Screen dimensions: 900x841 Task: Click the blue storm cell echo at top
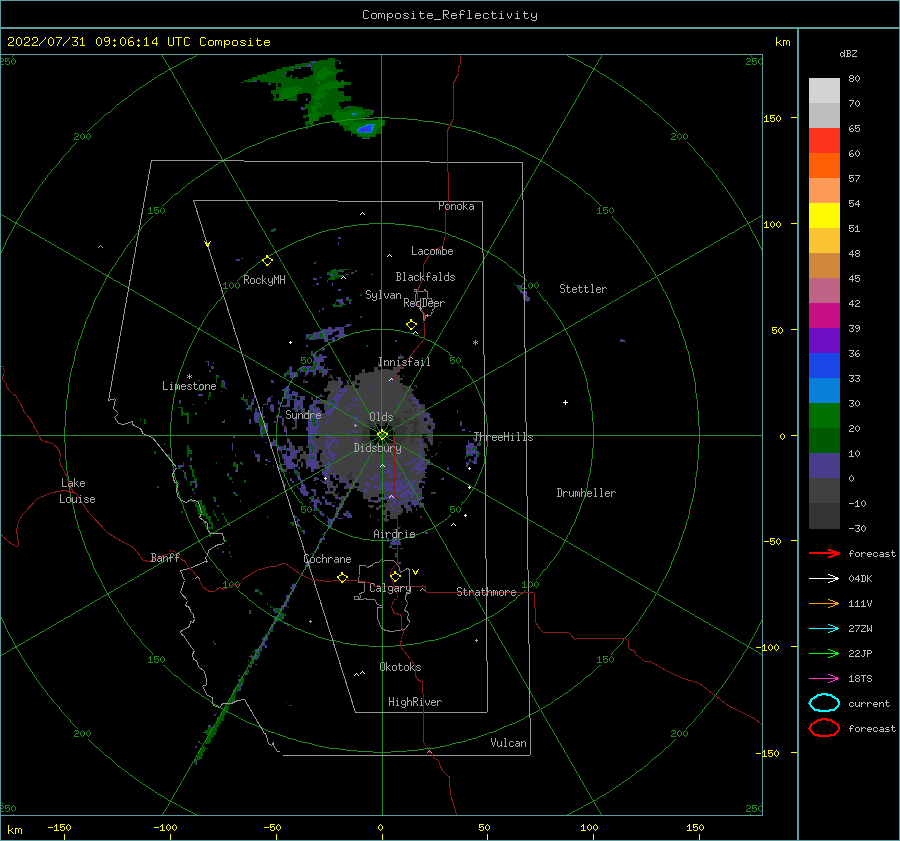coord(366,129)
